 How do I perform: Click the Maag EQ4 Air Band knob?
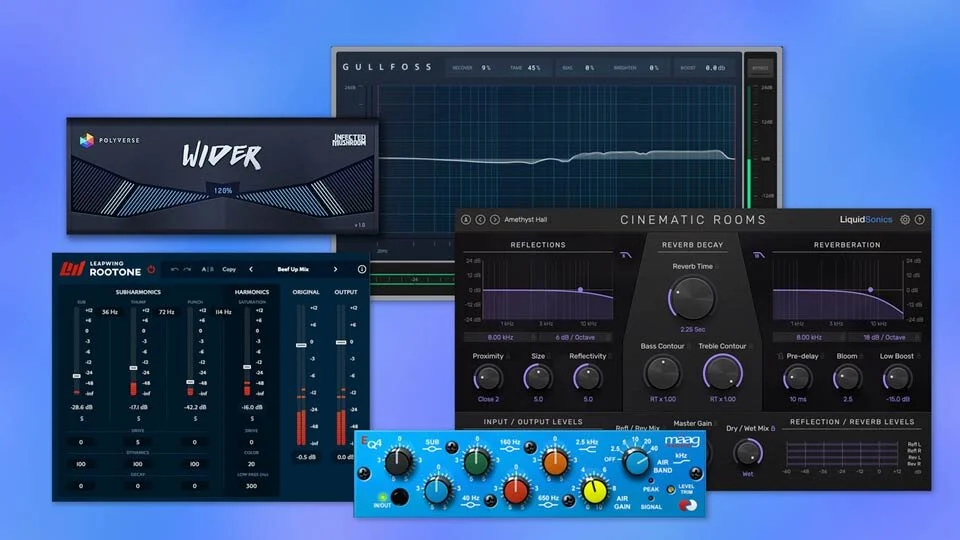click(636, 462)
